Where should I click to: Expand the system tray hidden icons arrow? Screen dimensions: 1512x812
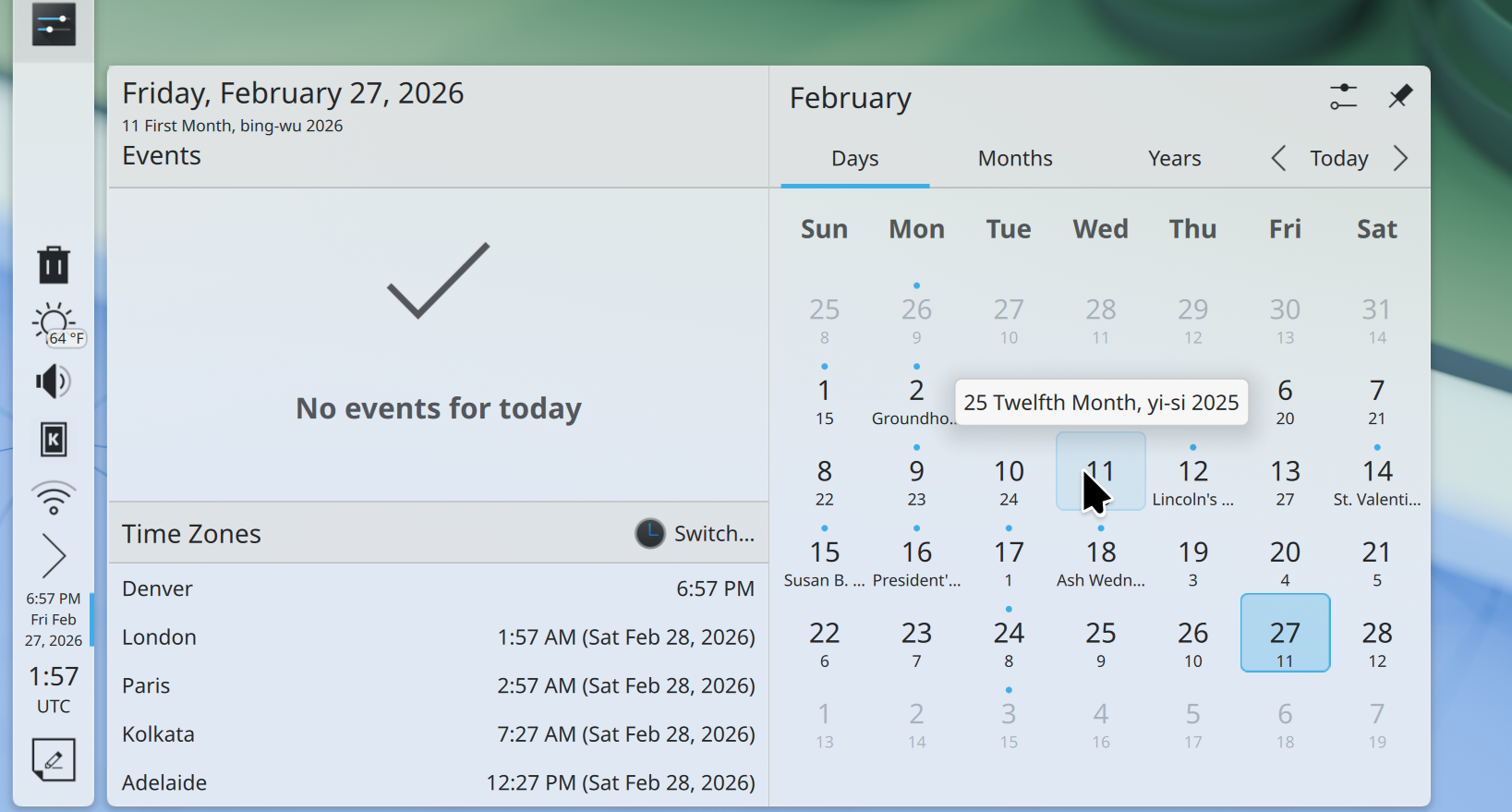pos(54,556)
